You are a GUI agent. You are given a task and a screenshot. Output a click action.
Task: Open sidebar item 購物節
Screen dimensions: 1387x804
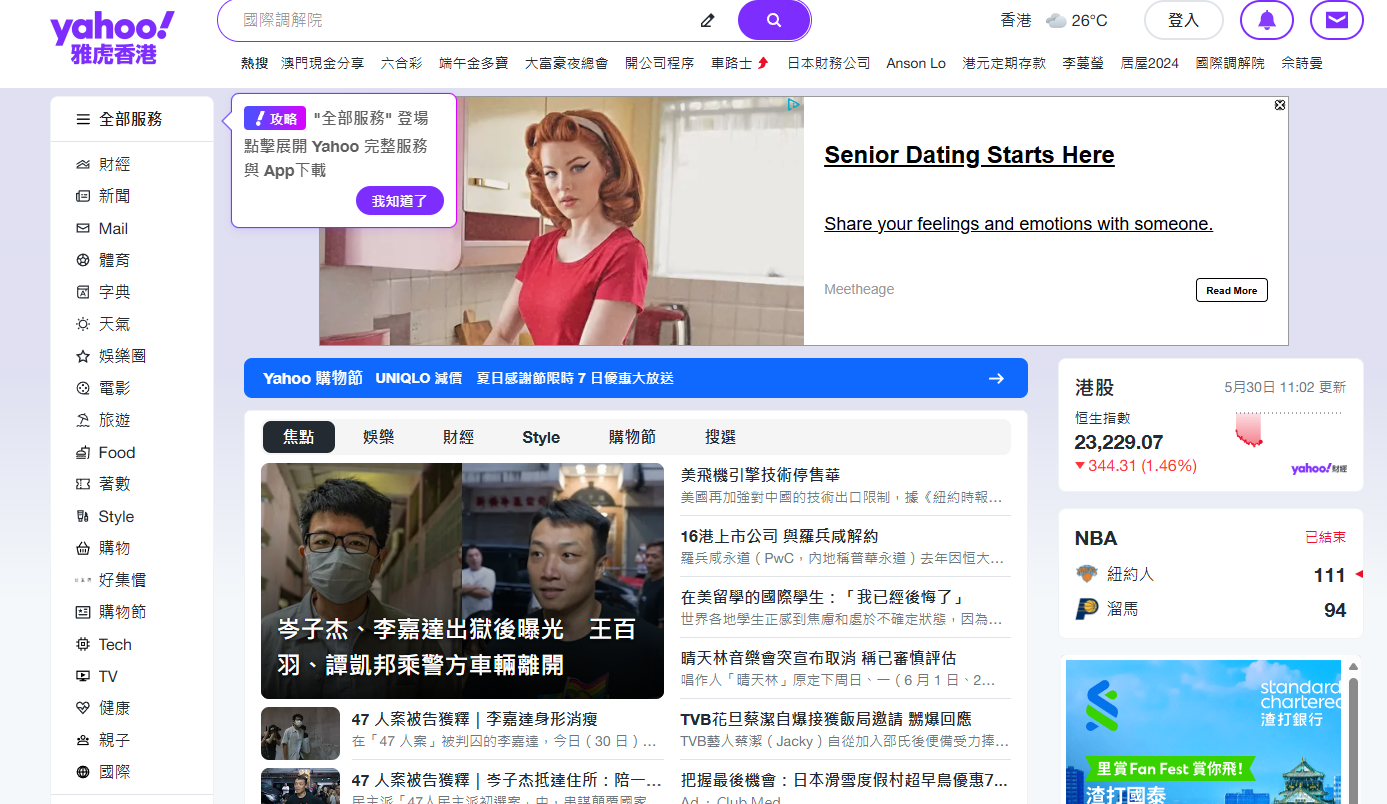[x=123, y=612]
